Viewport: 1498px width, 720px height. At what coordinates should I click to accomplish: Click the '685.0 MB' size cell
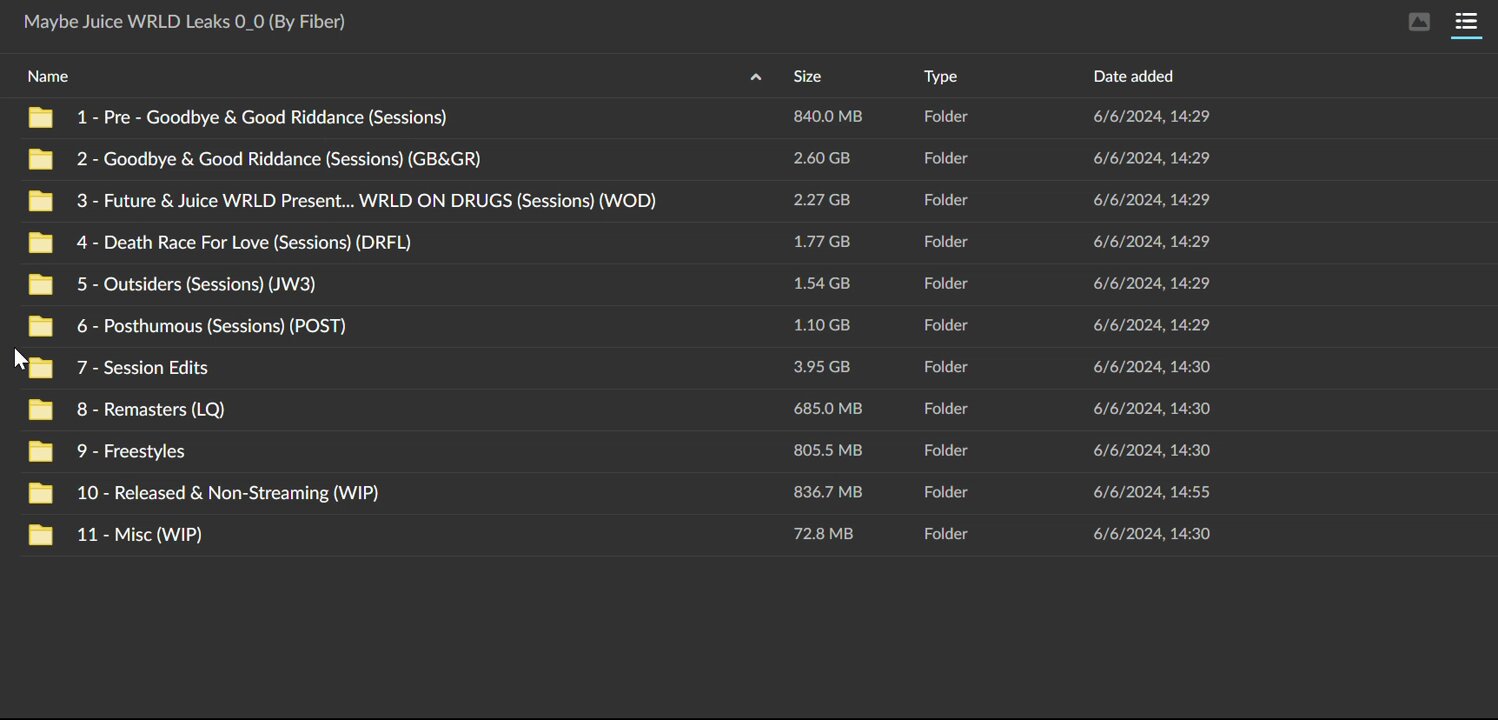(827, 408)
